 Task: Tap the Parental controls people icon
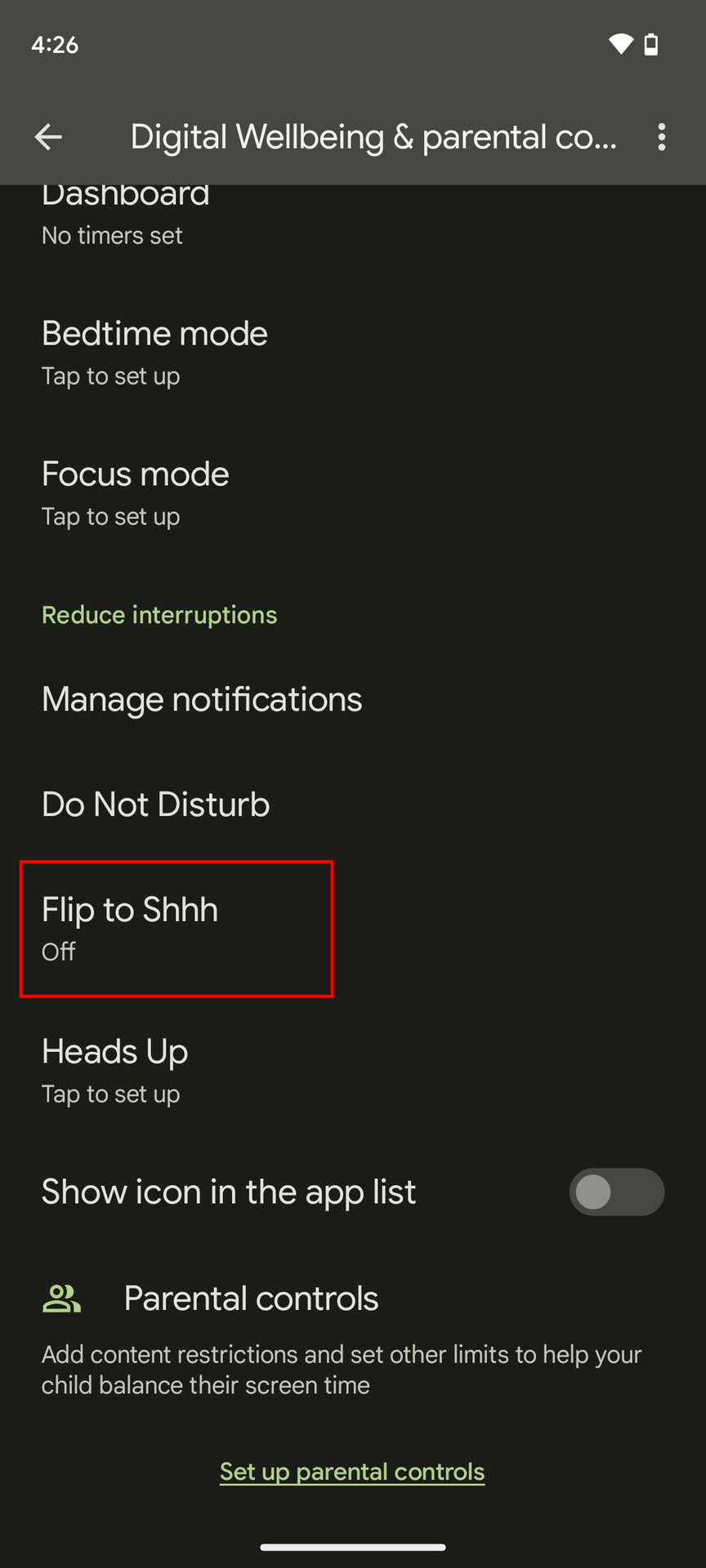[x=61, y=1298]
